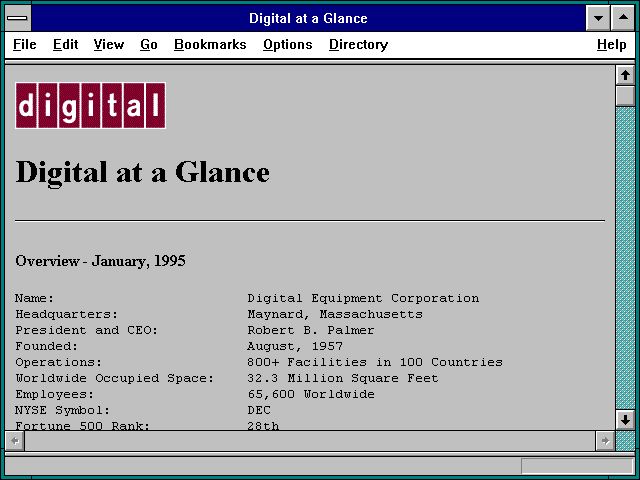Click 'Overview - January, 1995' subheading
Image resolution: width=640 pixels, height=480 pixels.
[x=100, y=261]
